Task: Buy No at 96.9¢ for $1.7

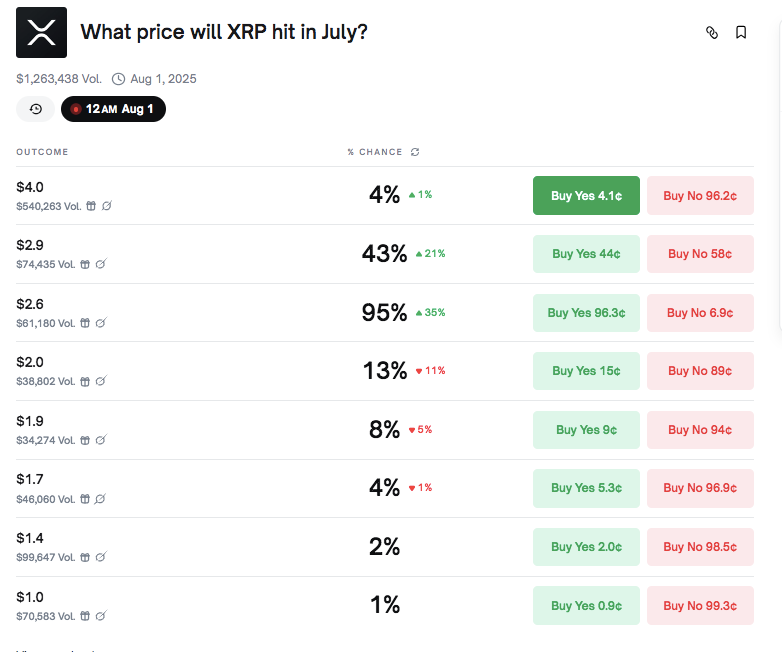Action: point(700,488)
